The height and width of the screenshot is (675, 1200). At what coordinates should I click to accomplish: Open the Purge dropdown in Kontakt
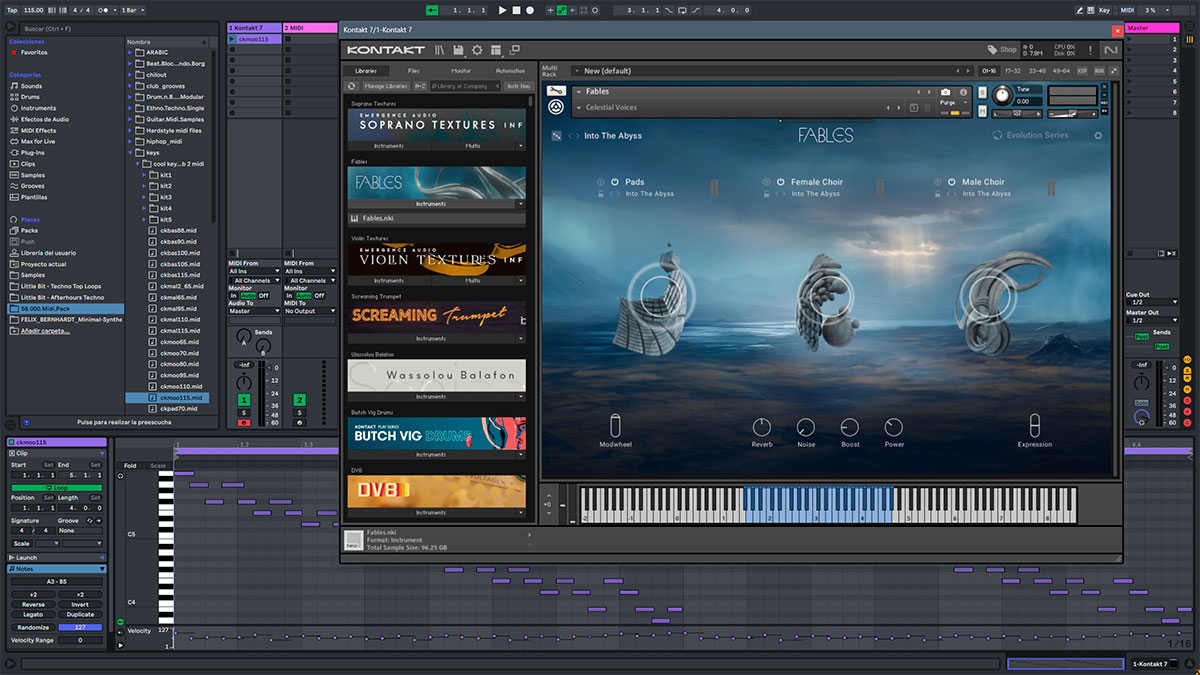coord(952,103)
